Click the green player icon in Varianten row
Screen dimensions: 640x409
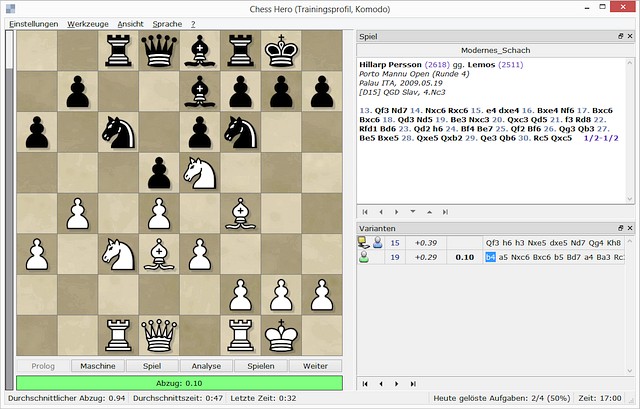pyautogui.click(x=363, y=257)
